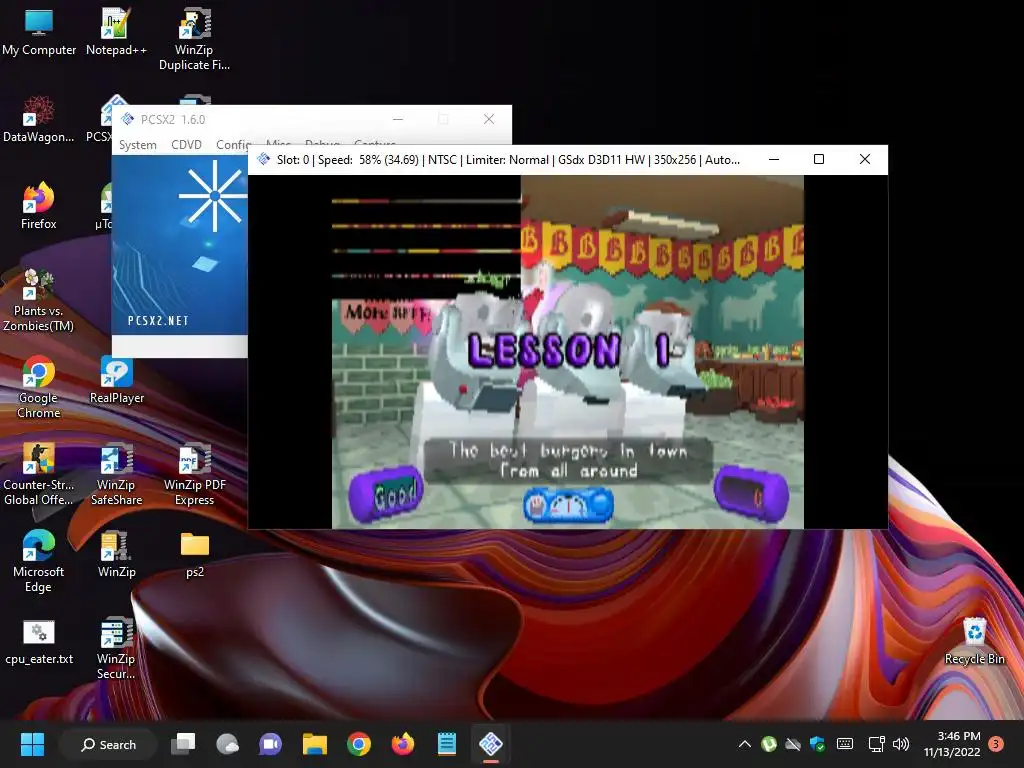
Task: Open the WinZip desktop shortcut
Action: pyautogui.click(x=116, y=554)
